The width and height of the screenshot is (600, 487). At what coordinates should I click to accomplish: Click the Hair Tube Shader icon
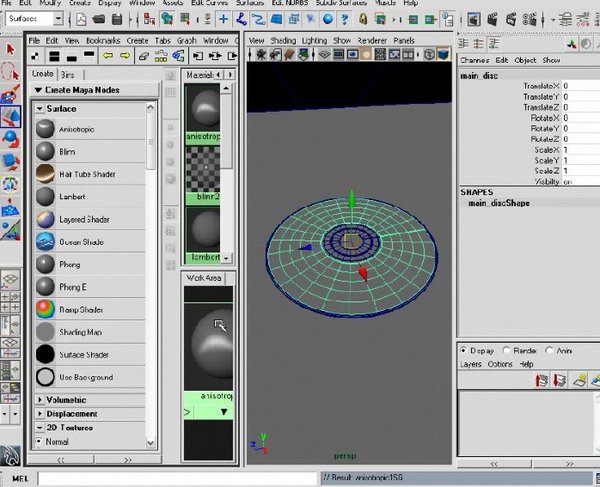coord(45,174)
